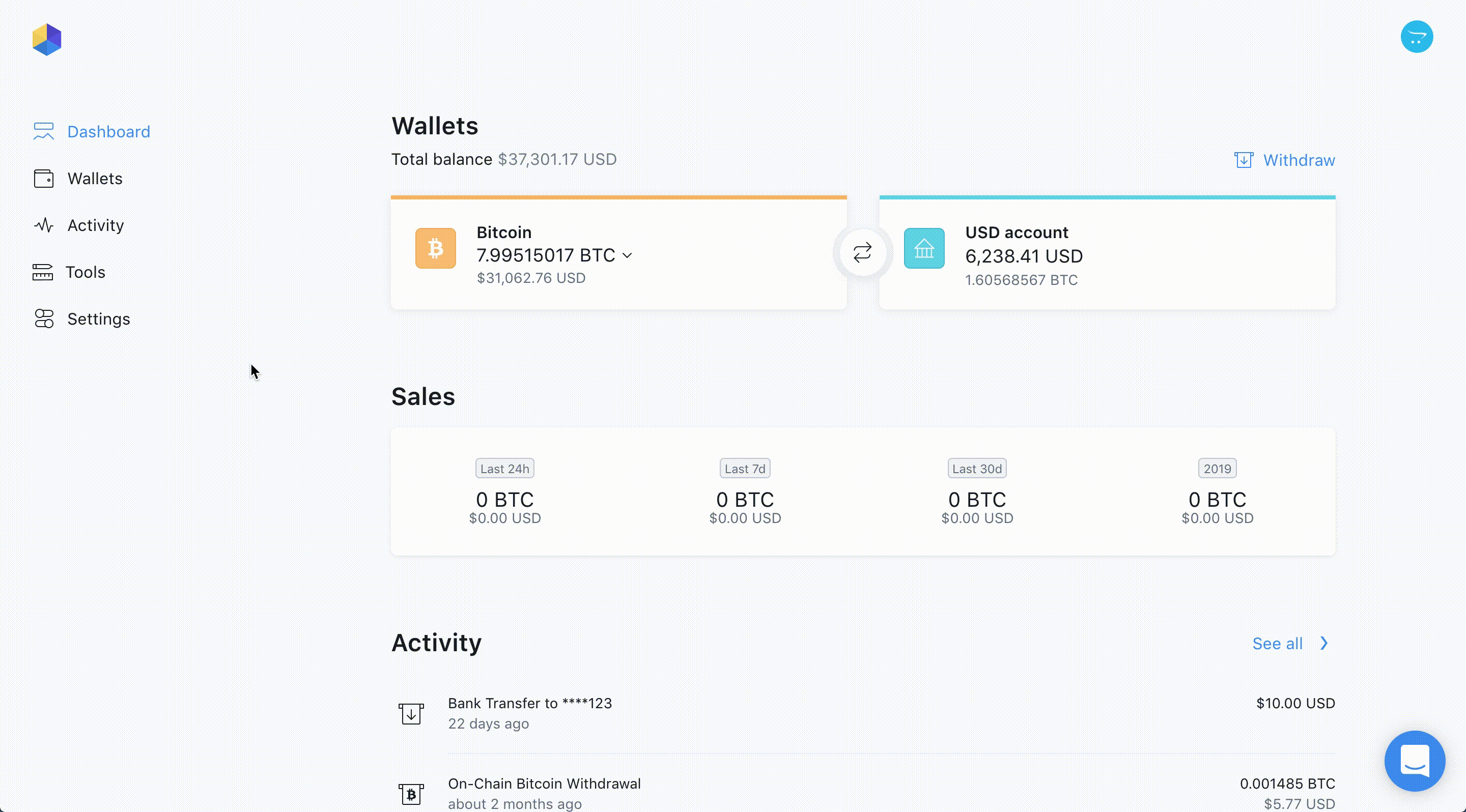
Task: Click the See all activity link
Action: 1277,644
